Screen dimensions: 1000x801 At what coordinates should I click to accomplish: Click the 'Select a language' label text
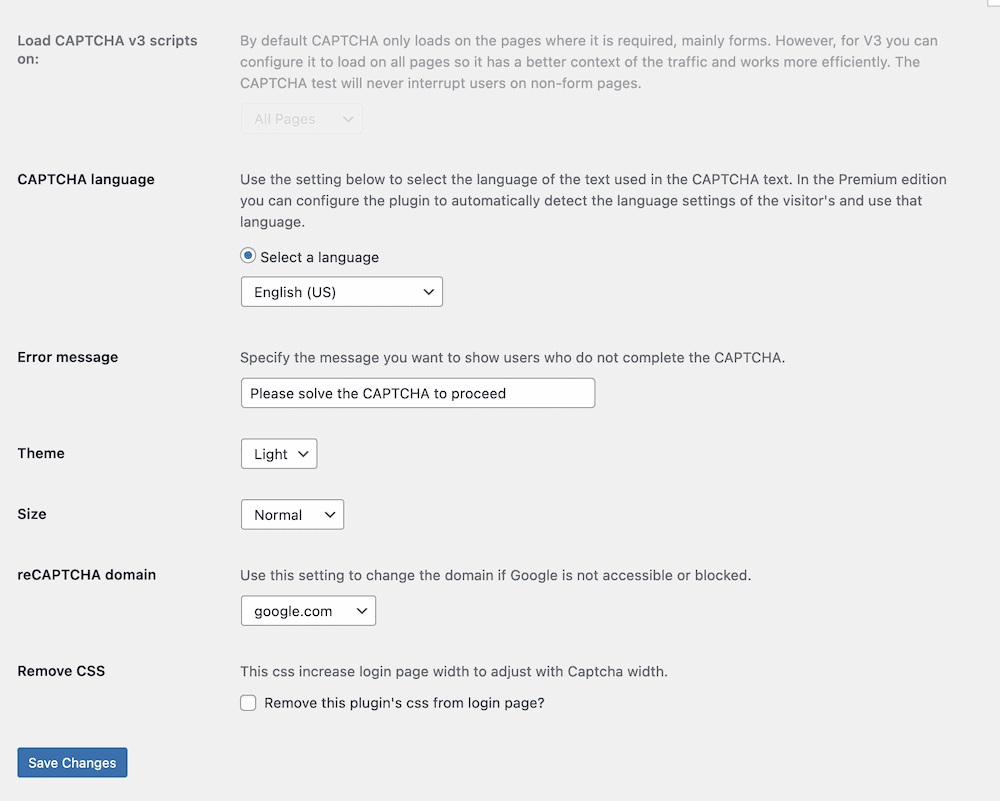[319, 257]
